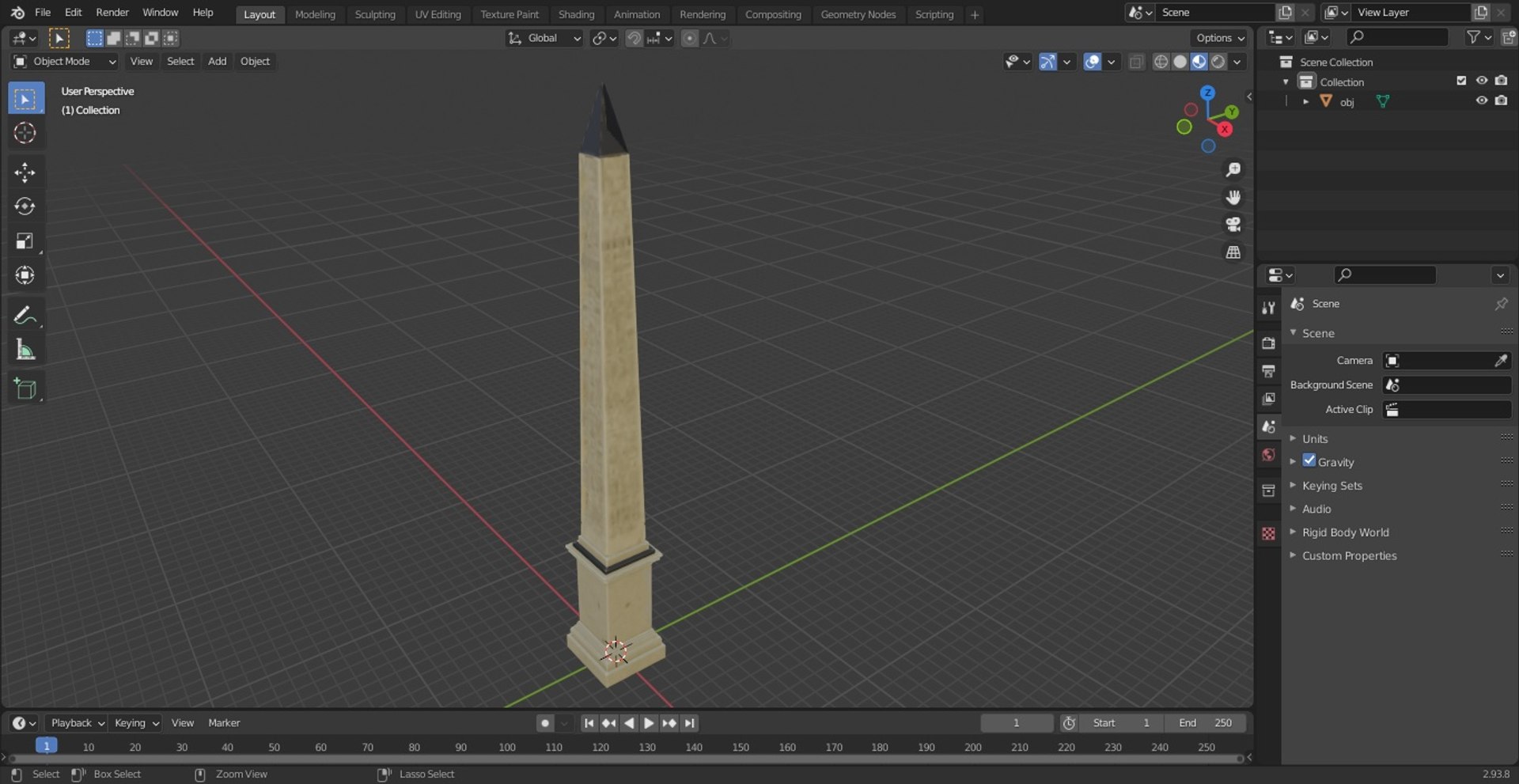Switch perspective/orthographic grid icon

pos(1233,252)
